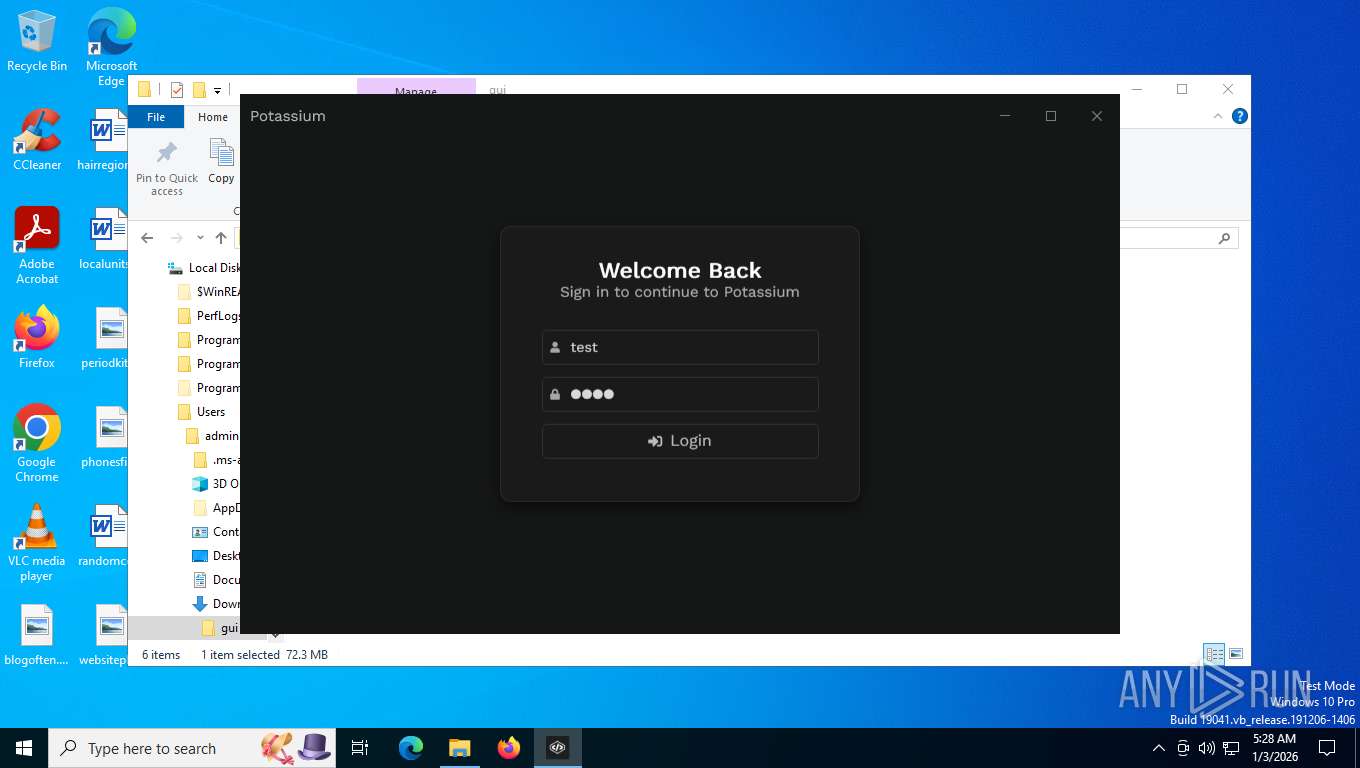Click the Properties checkmark icon in Explorer titlebar
This screenshot has width=1360, height=768.
[x=177, y=90]
